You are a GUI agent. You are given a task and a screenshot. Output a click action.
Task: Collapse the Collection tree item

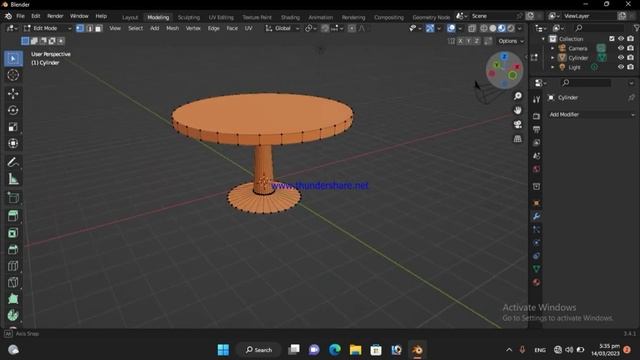(543, 39)
